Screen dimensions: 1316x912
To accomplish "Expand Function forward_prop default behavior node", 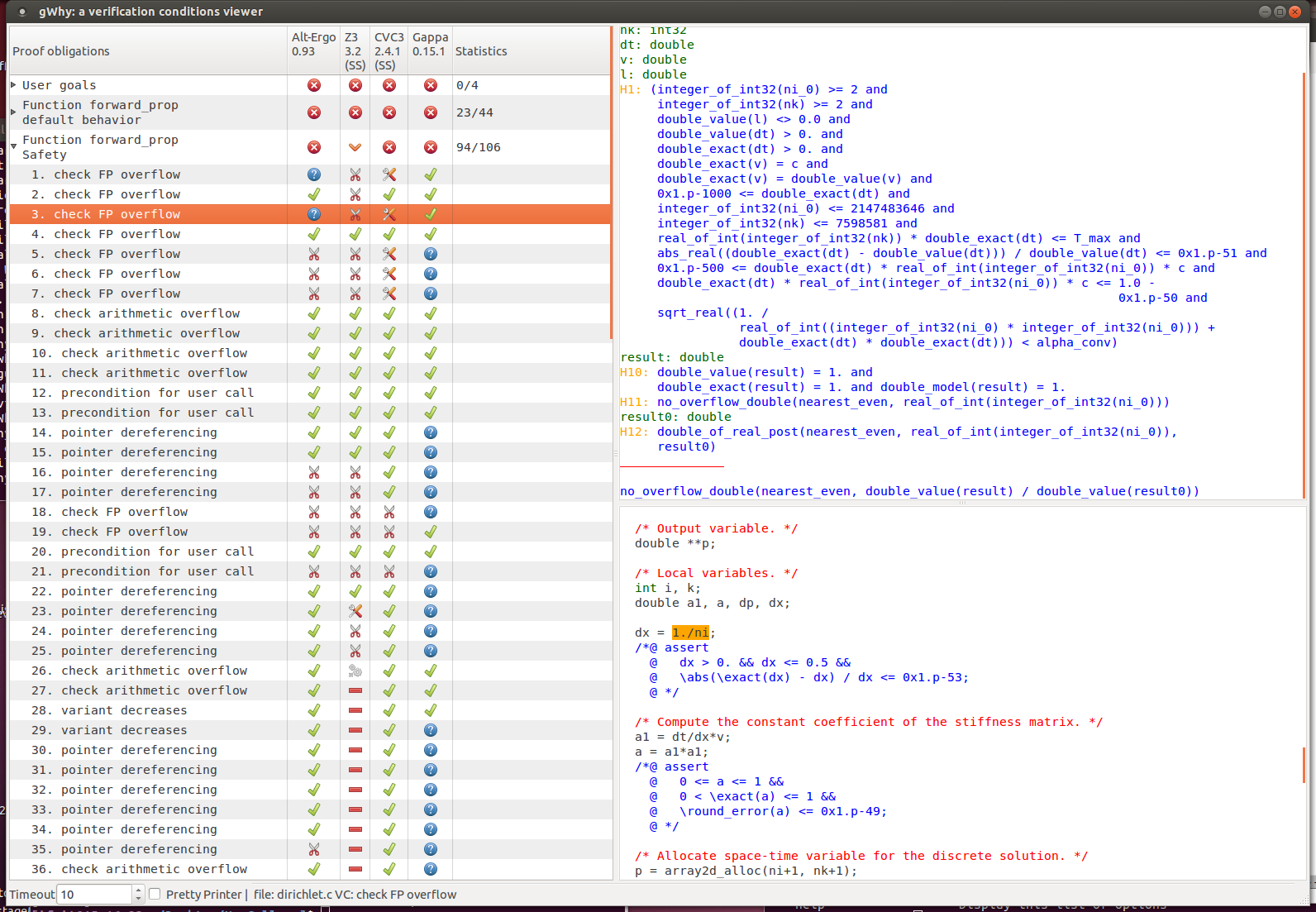I will tap(14, 112).
